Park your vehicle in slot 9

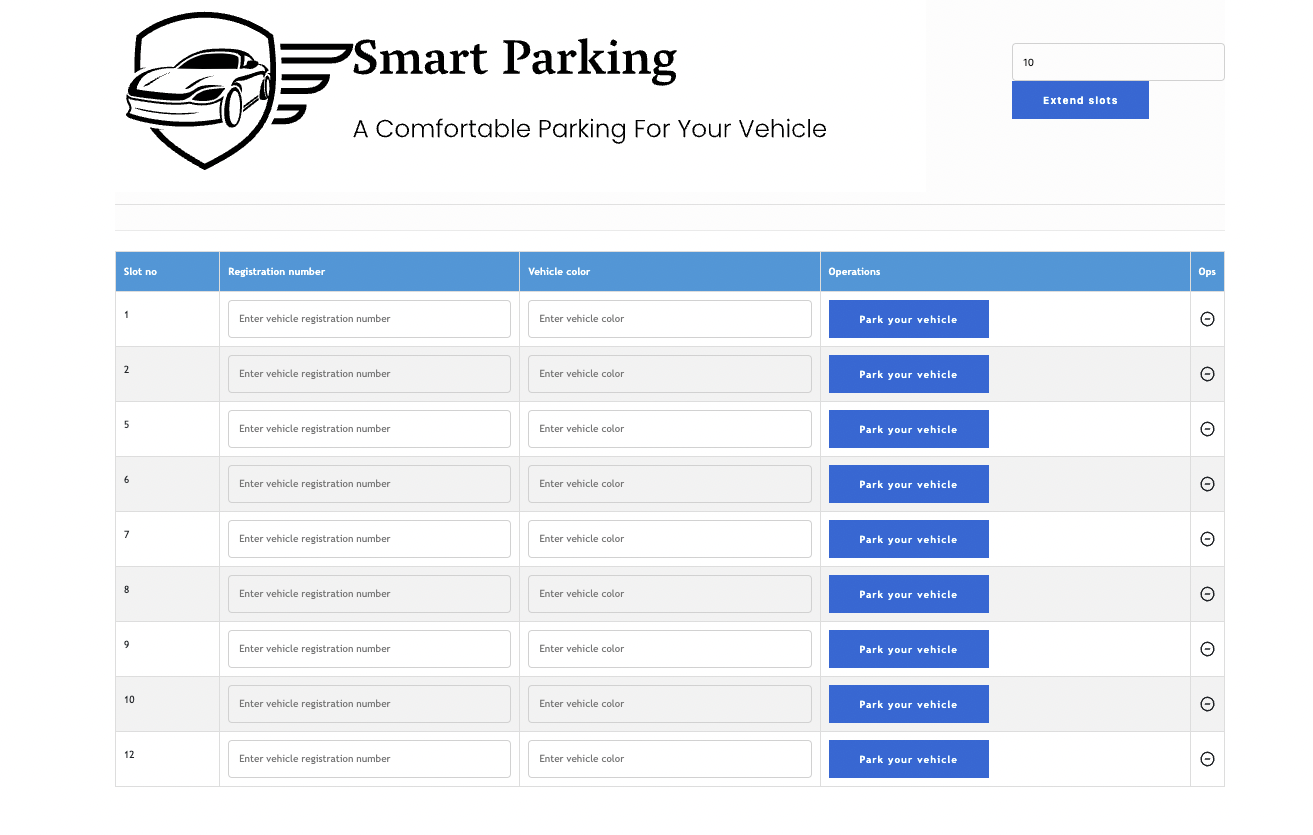[908, 649]
